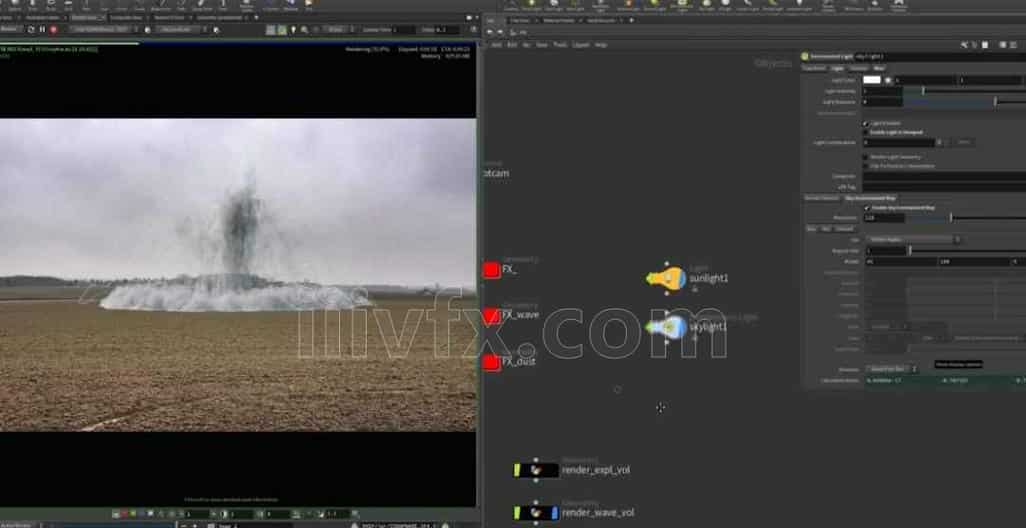
Task: Pause the render in the render view
Action: tap(42, 29)
